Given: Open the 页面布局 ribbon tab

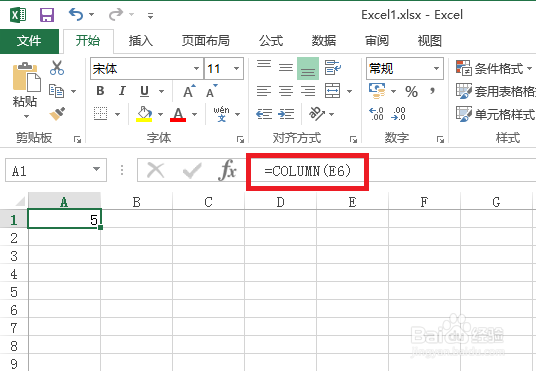Looking at the screenshot, I should click(x=205, y=41).
